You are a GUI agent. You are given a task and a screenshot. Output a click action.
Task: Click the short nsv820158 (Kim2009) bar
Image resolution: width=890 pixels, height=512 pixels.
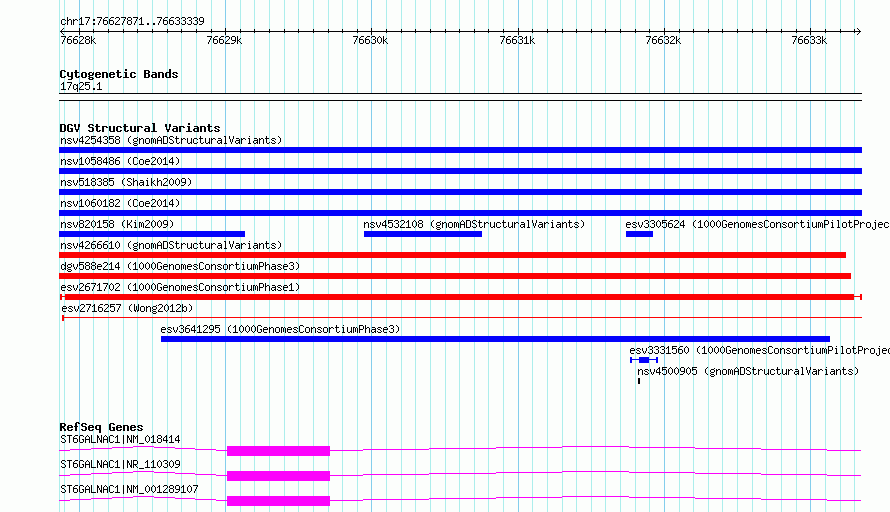point(152,234)
